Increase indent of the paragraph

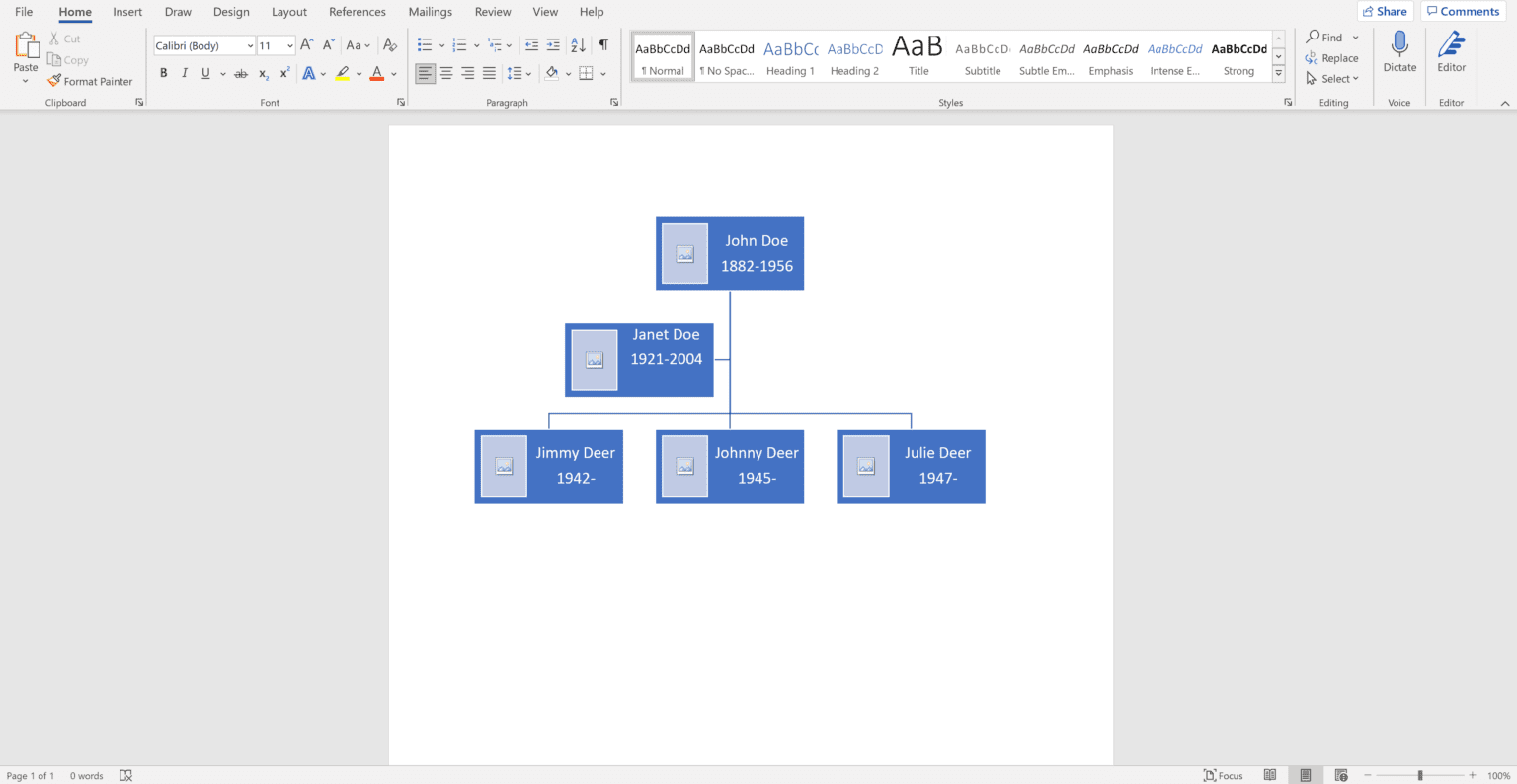click(x=552, y=44)
